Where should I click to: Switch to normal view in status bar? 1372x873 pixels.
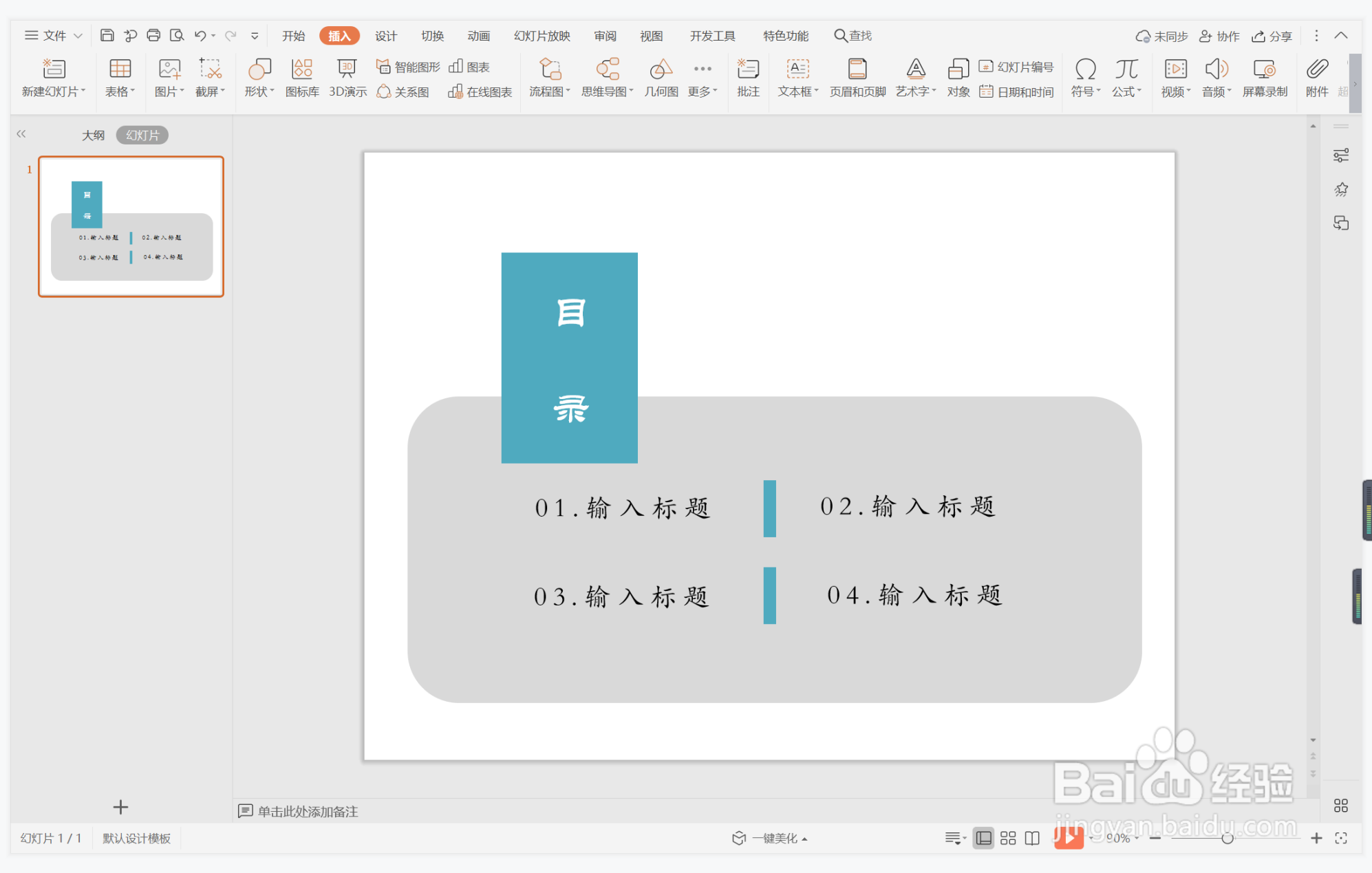click(984, 838)
